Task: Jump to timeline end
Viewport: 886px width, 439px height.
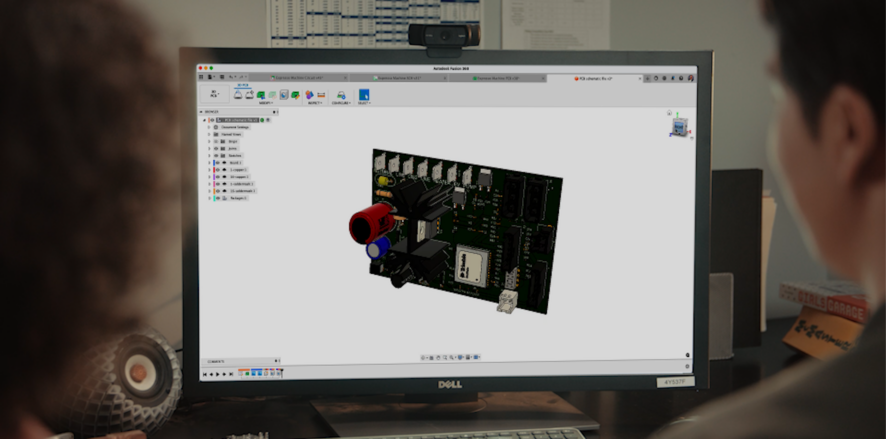Action: tap(231, 374)
